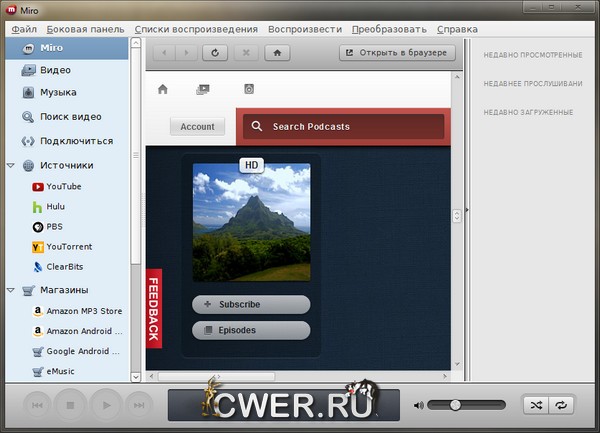Select YouTorrent in sidebar
The image size is (600, 433).
click(x=68, y=247)
